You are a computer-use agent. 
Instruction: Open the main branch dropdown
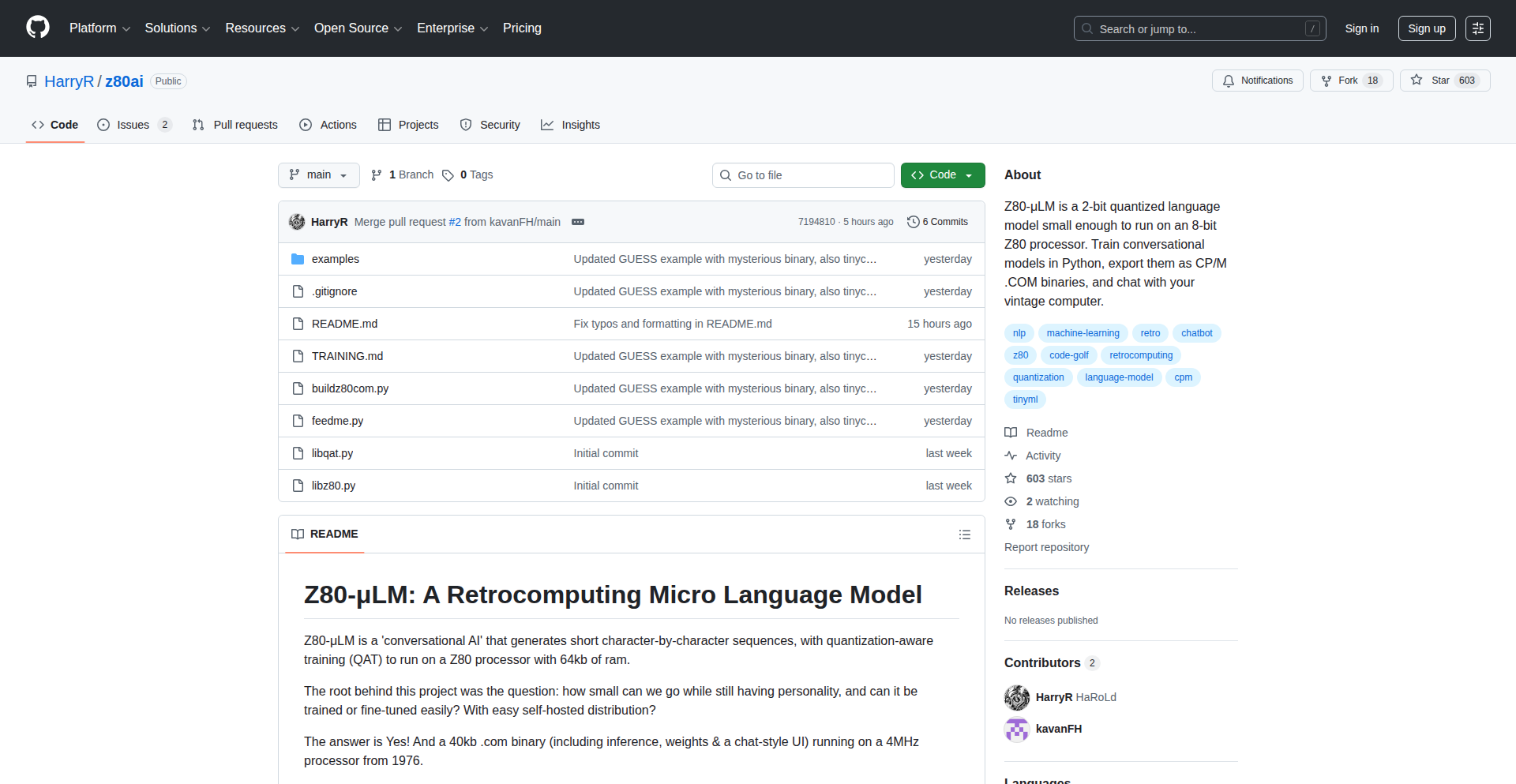pos(318,175)
